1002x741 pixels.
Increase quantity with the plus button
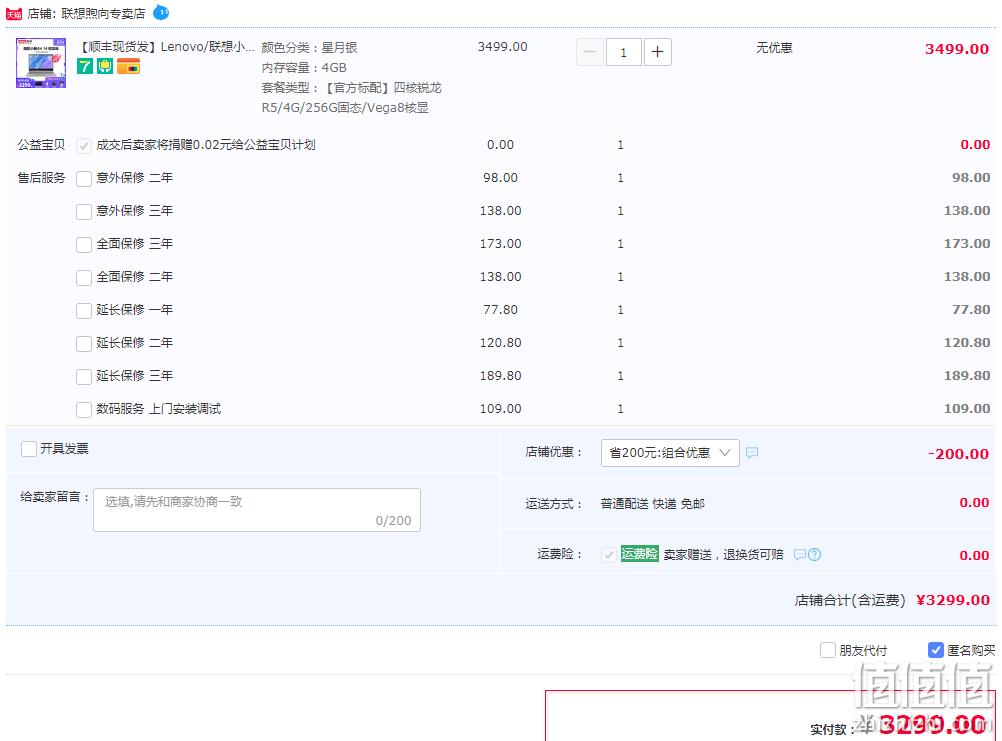pos(658,52)
